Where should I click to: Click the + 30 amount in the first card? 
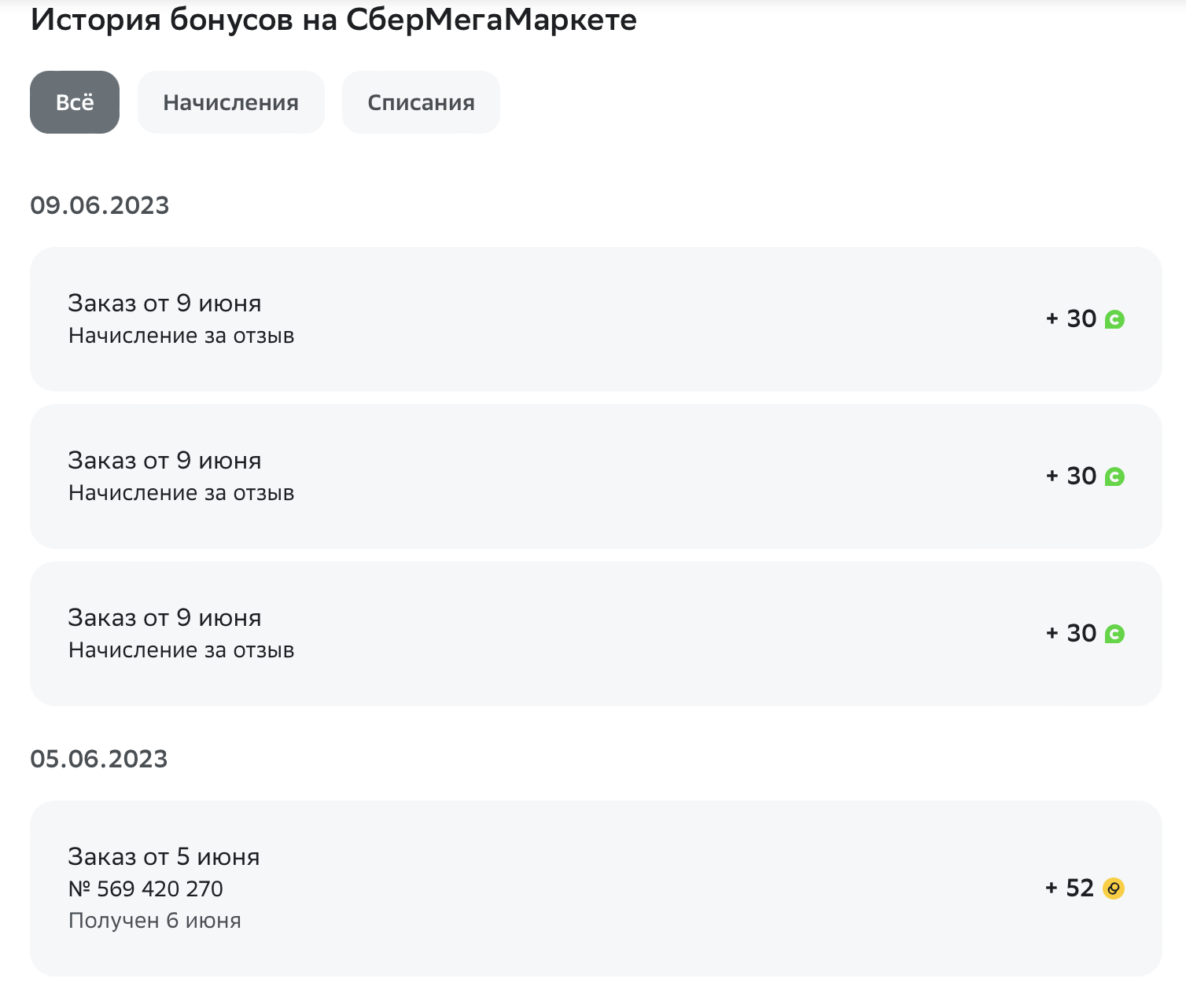[1071, 319]
